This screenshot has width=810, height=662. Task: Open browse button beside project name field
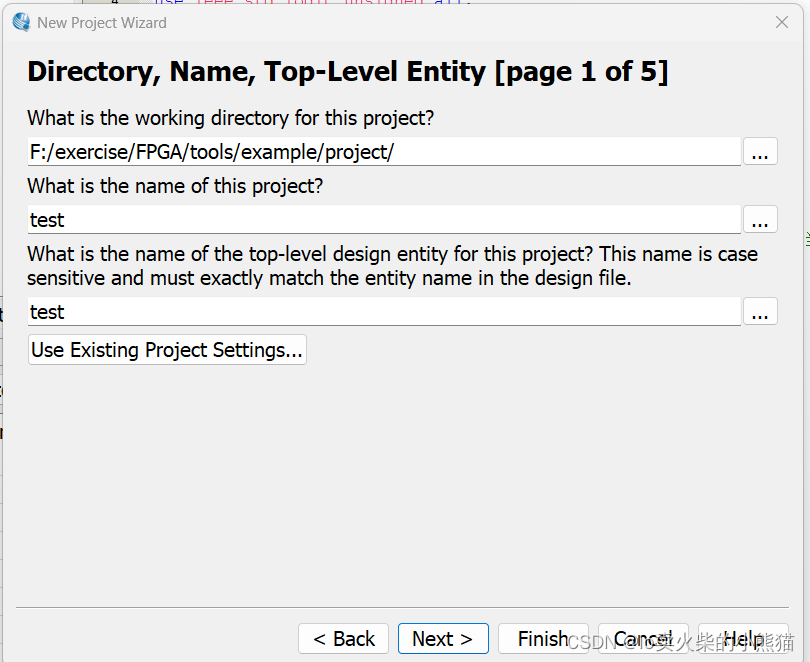pyautogui.click(x=760, y=220)
